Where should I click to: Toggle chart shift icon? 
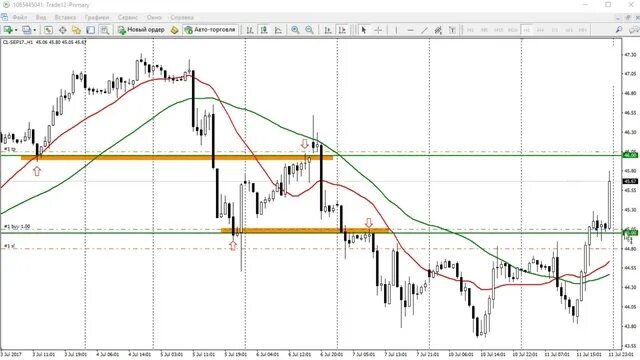tap(342, 30)
